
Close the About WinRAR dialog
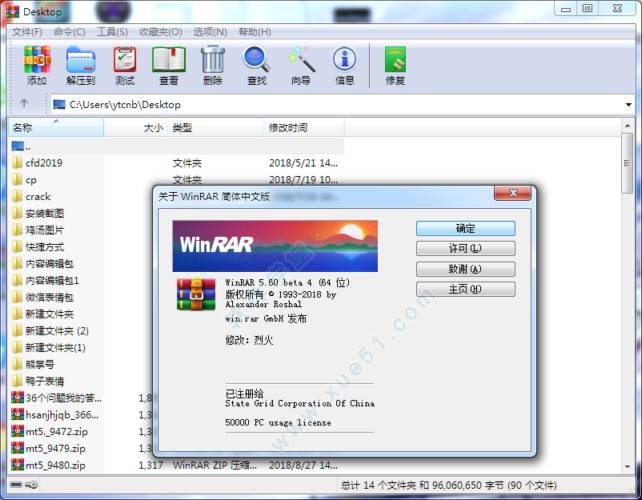tap(513, 193)
